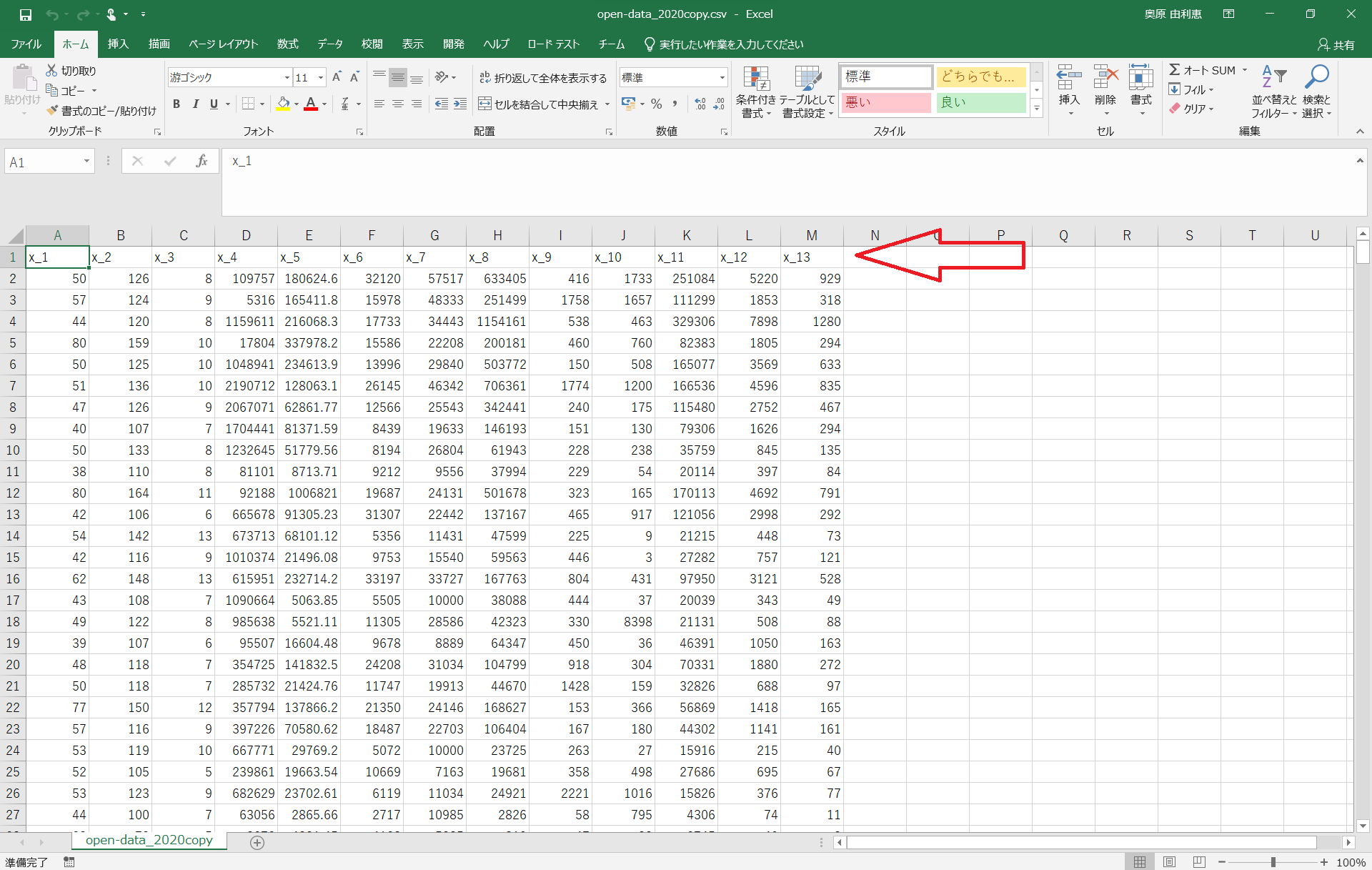Image resolution: width=1372 pixels, height=870 pixels.
Task: Expand the number format dropdown
Action: click(722, 78)
